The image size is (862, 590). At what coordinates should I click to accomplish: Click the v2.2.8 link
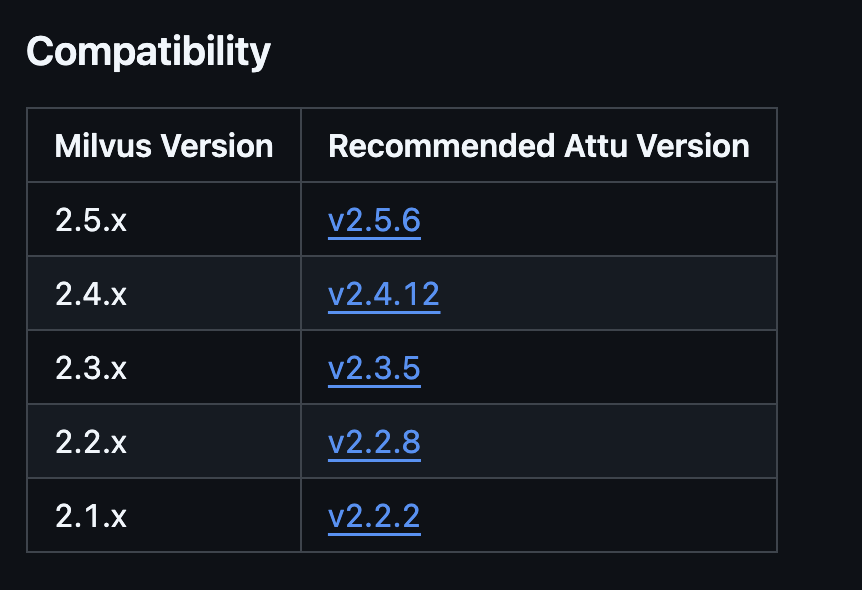point(374,442)
